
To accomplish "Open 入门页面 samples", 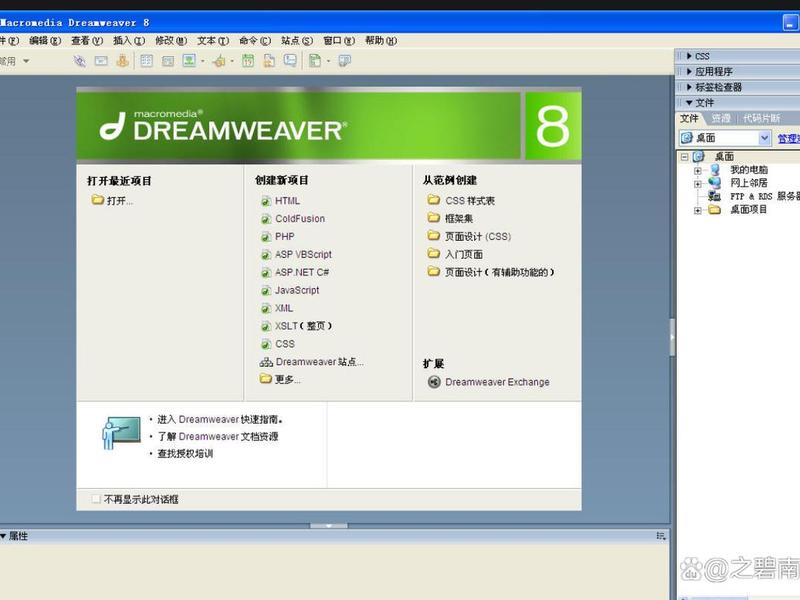I will point(464,255).
